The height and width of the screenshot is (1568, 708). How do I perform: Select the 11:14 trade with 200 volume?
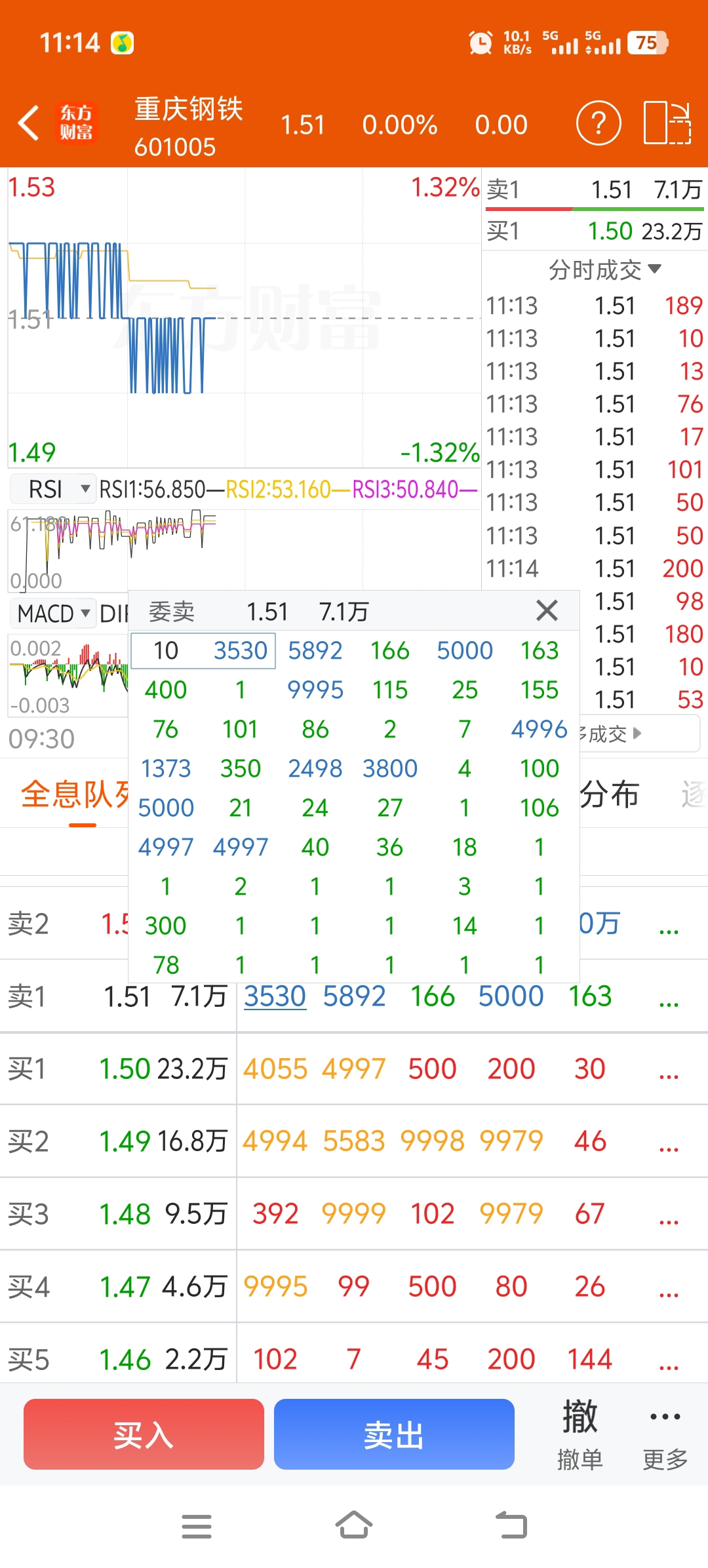point(595,568)
